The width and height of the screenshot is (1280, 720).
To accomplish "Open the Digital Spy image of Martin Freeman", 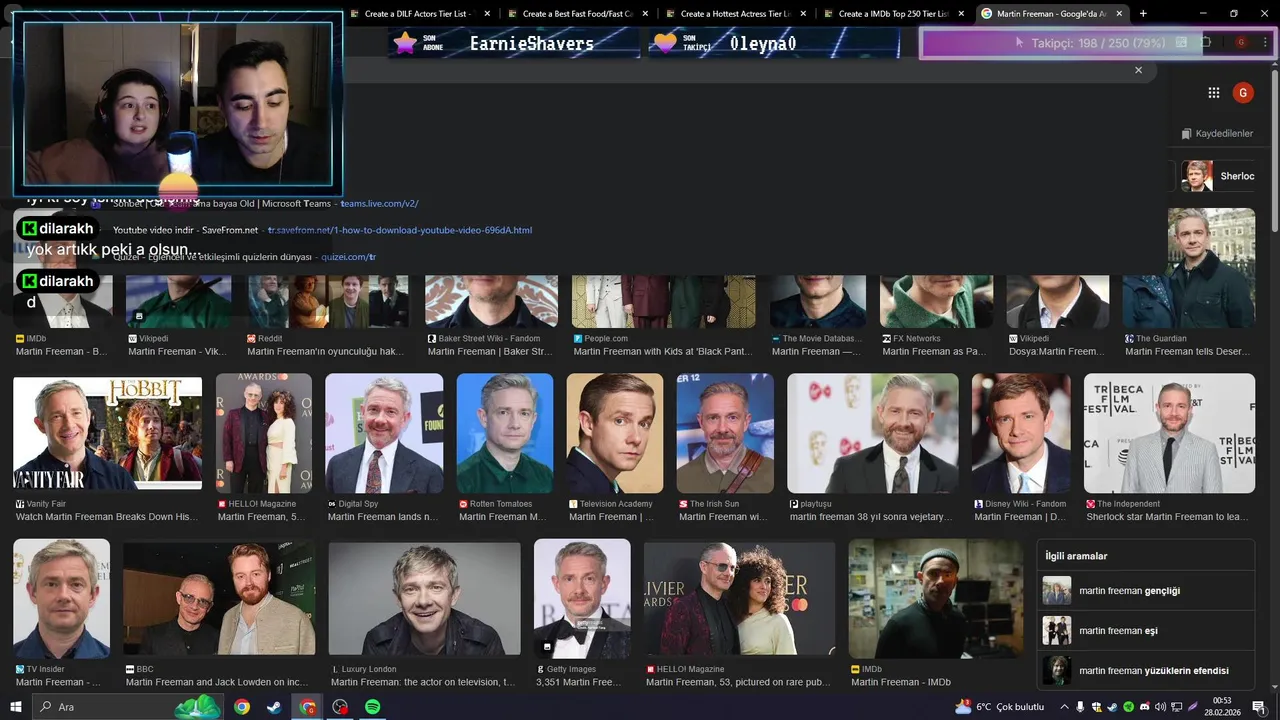I will 384,433.
